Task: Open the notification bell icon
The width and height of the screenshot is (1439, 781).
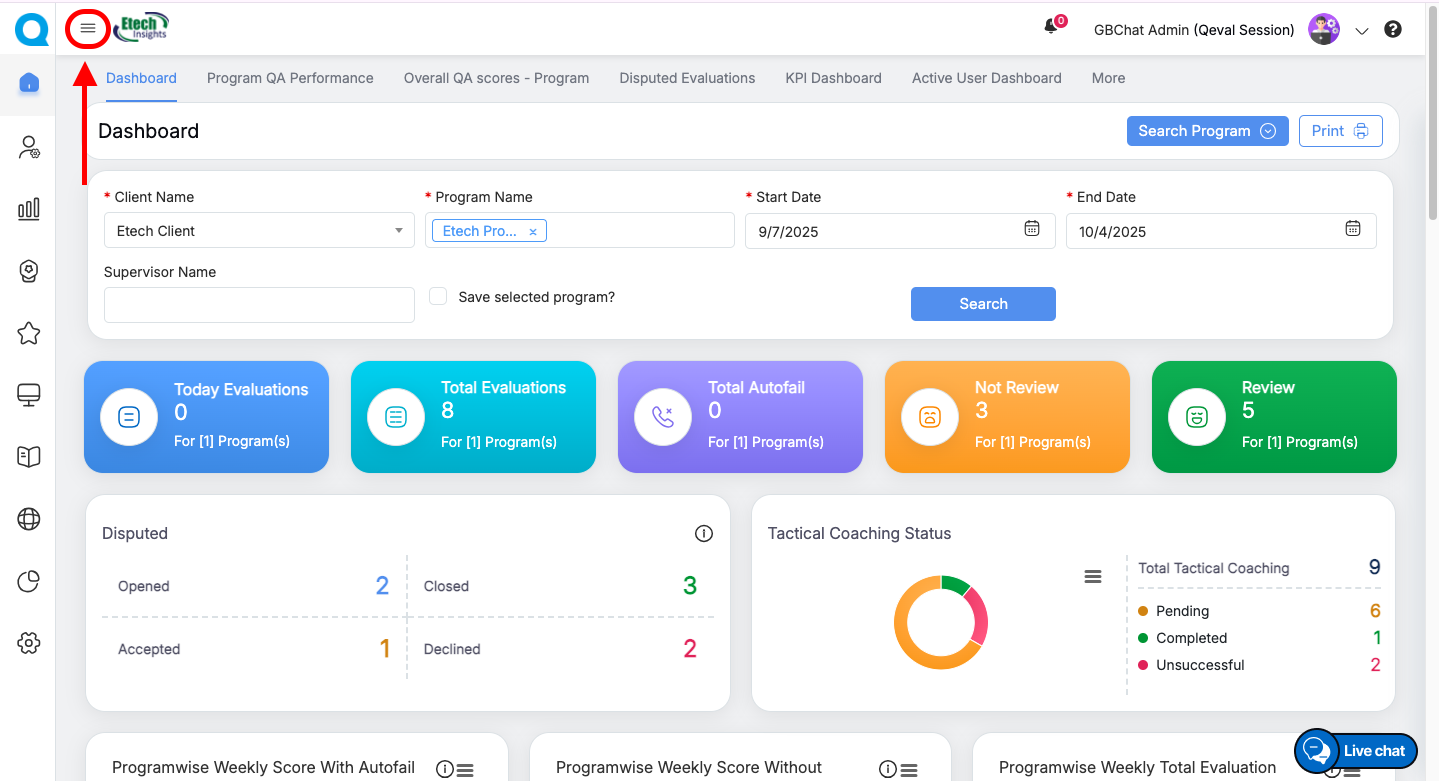Action: coord(1051,28)
